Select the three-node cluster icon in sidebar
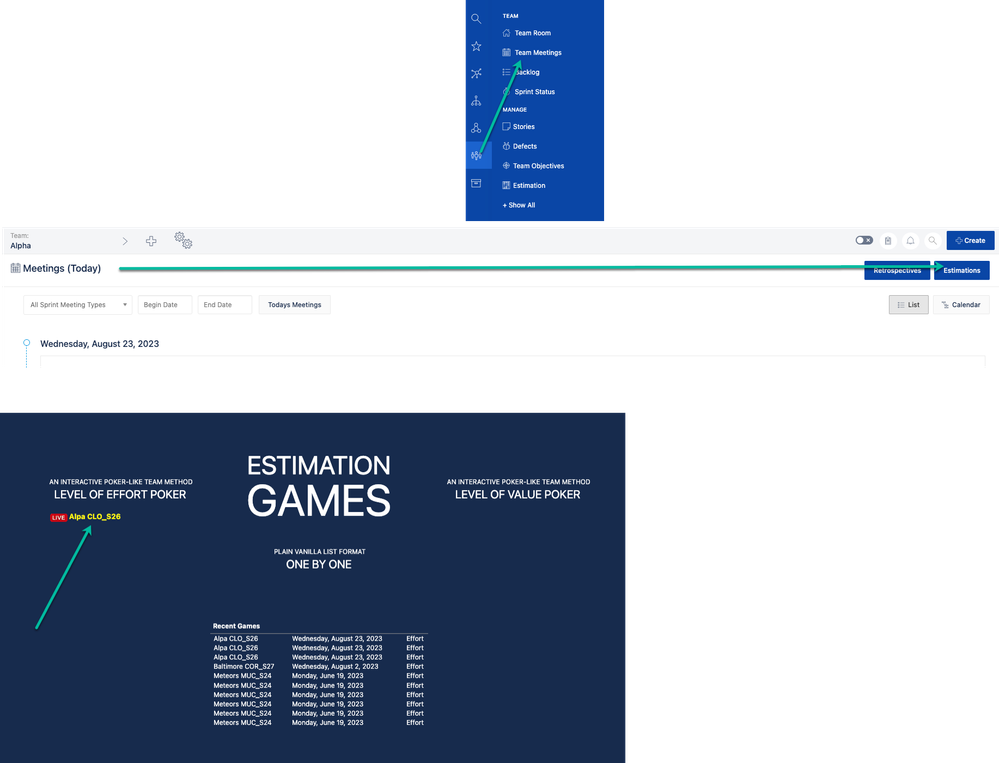 pos(476,128)
